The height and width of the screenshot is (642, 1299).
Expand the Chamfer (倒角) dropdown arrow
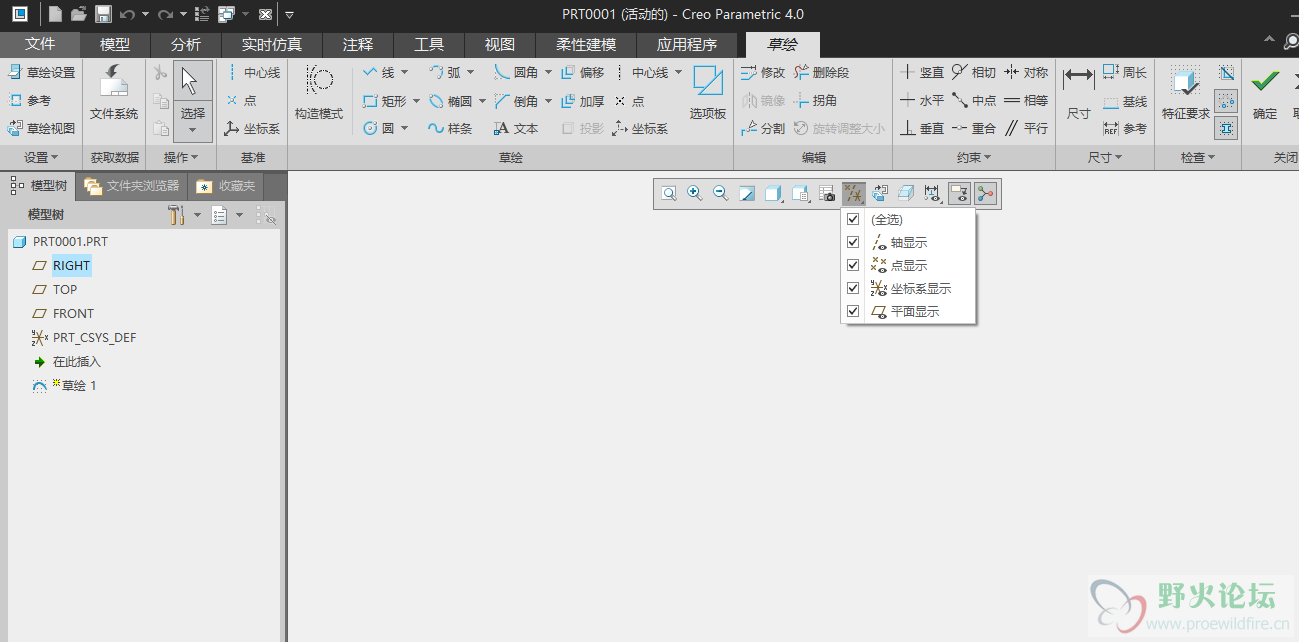[548, 101]
